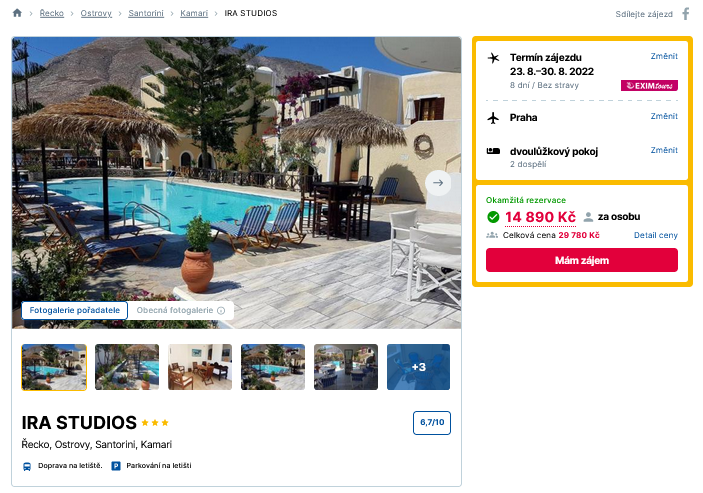This screenshot has width=703, height=493.
Task: Switch to Obecná fotogalerie tab
Action: (174, 311)
